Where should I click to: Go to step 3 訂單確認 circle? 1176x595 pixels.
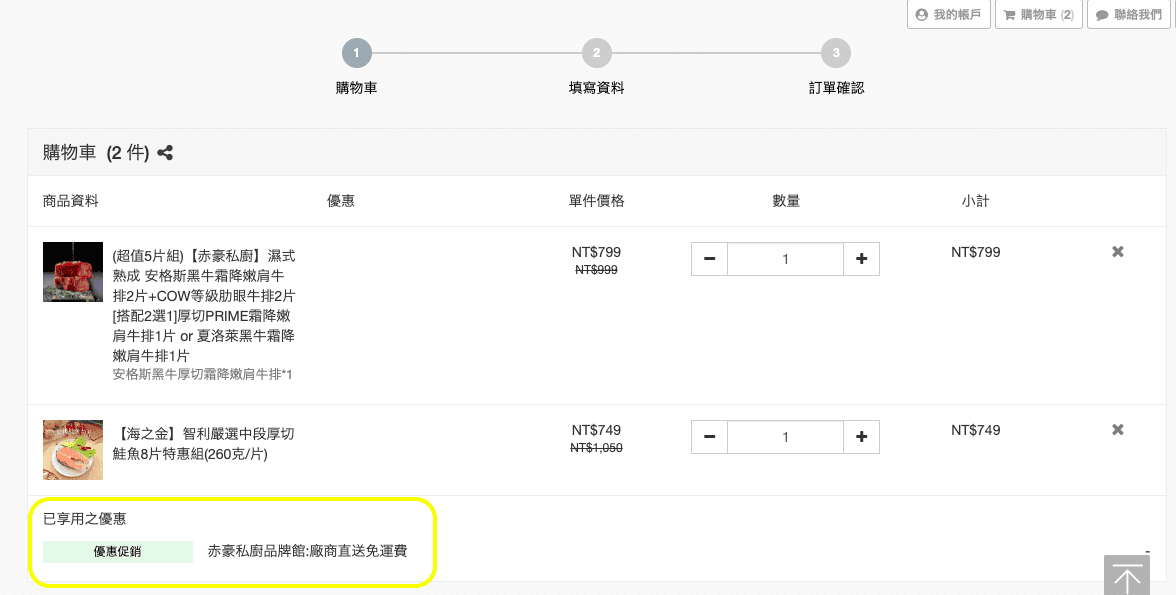(x=835, y=53)
